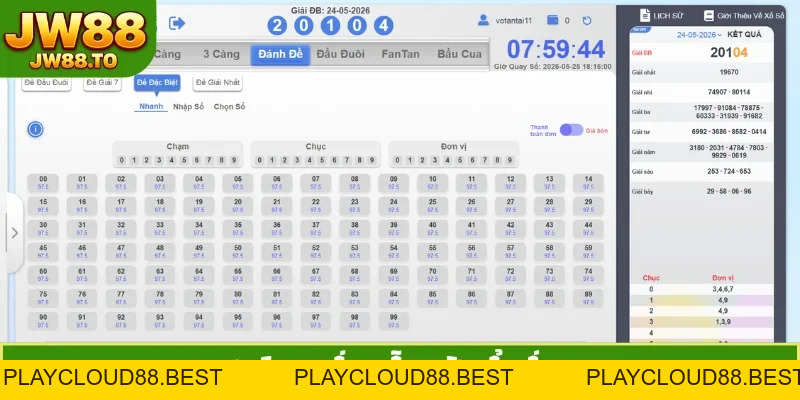This screenshot has width=800, height=400.
Task: Click the Giới Thiệu Về Xổ Số icon
Action: (x=709, y=16)
